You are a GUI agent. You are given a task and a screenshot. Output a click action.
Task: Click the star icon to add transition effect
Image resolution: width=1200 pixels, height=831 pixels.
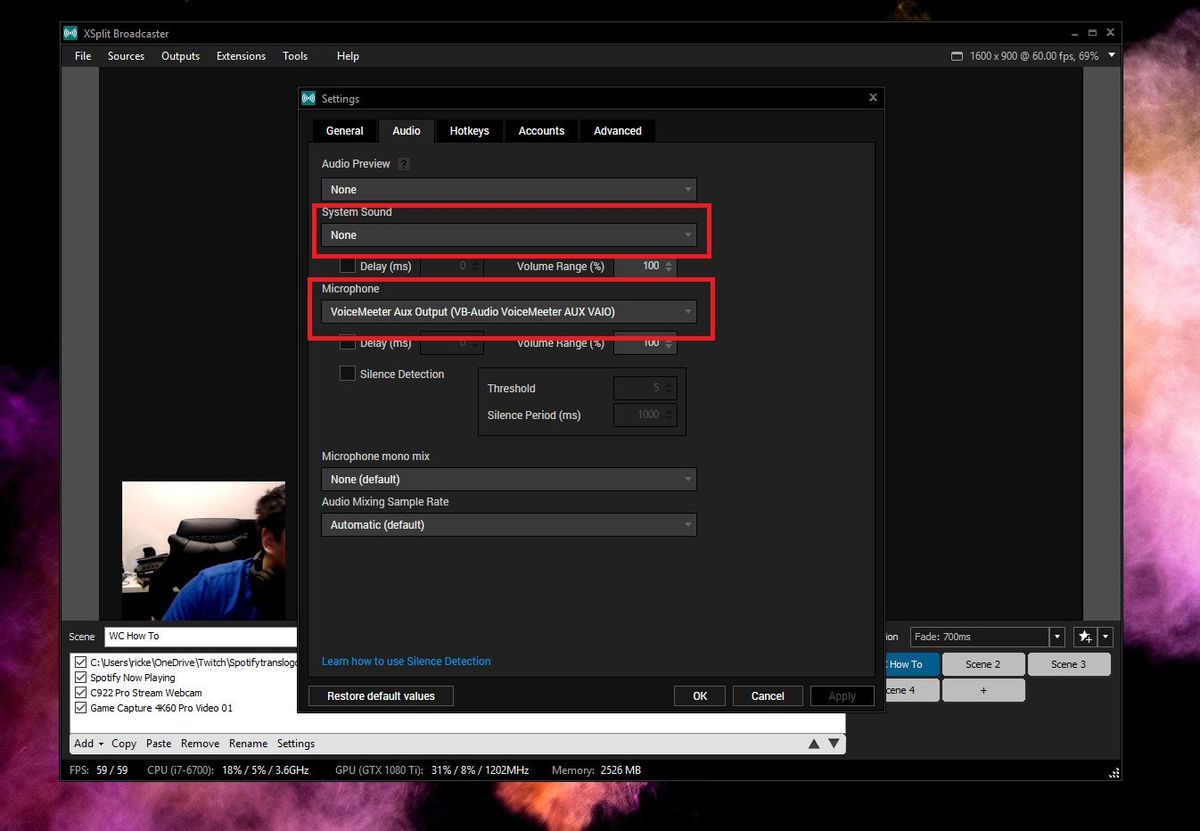click(1085, 636)
